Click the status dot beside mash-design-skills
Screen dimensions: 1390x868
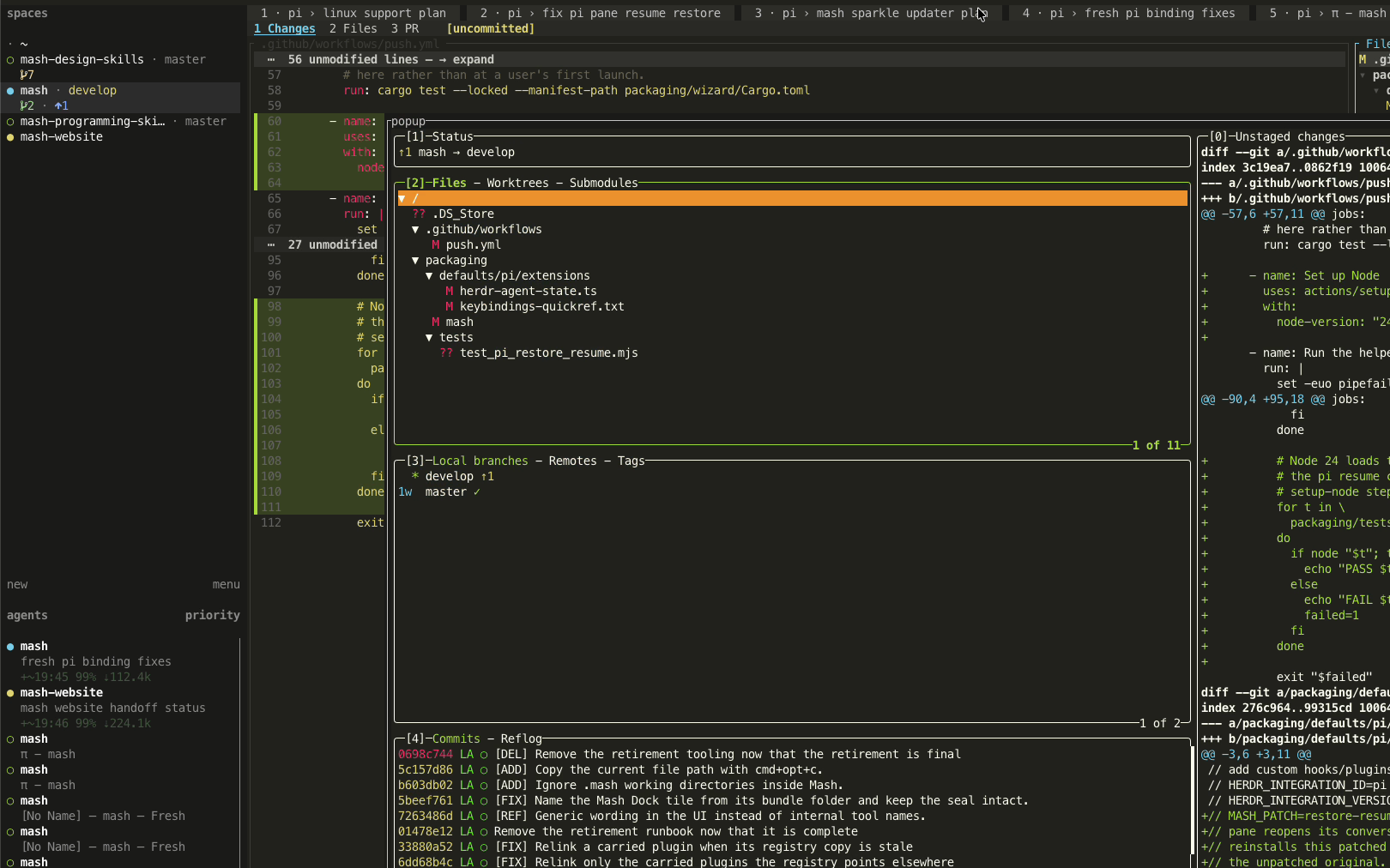coord(10,60)
